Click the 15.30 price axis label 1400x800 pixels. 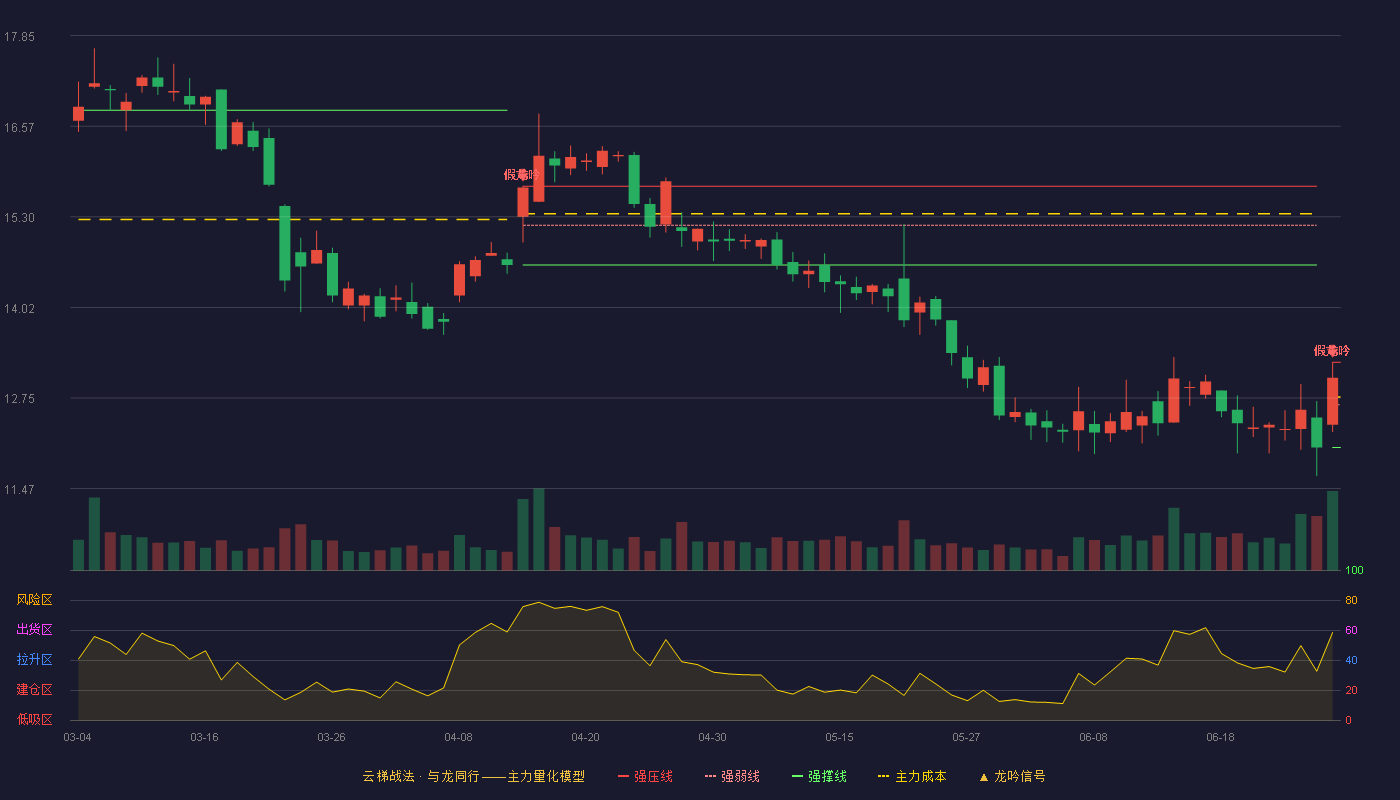pos(19,218)
